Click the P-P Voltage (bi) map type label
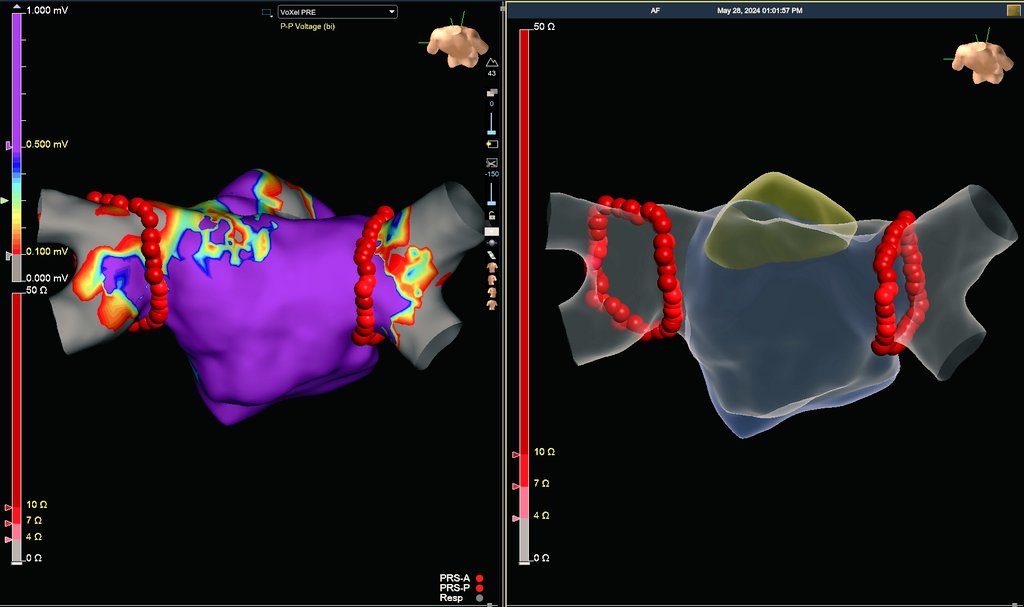This screenshot has height=607, width=1024. [307, 26]
